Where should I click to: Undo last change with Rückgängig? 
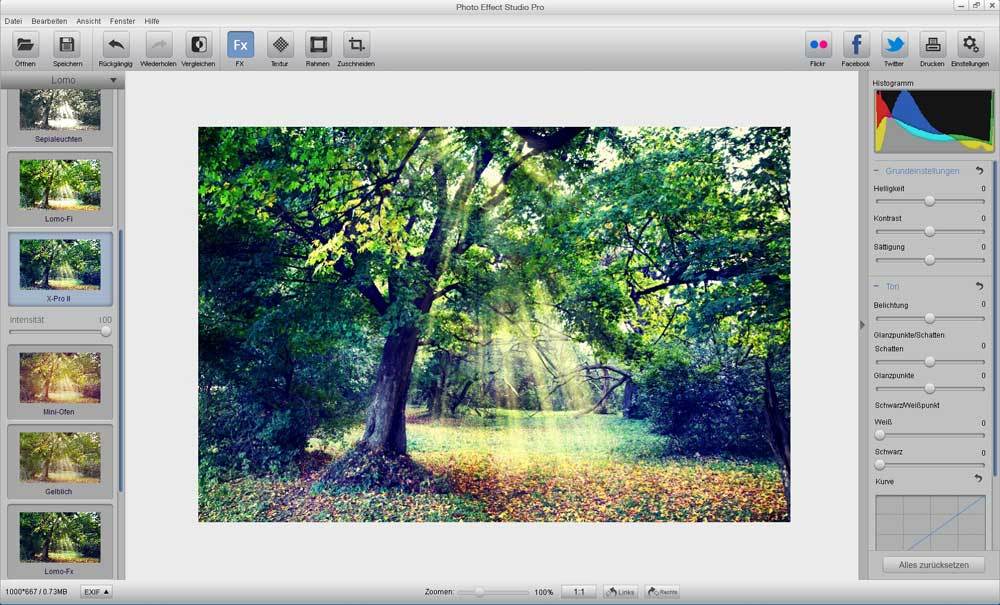click(115, 45)
